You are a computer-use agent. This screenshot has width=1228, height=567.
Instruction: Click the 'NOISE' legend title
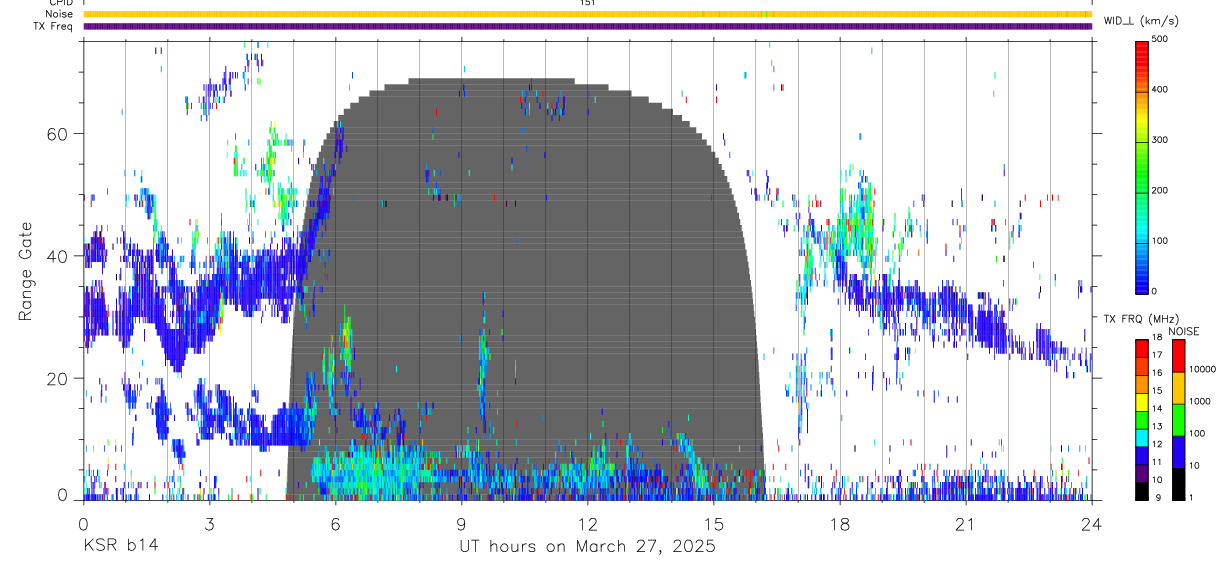(x=1183, y=331)
